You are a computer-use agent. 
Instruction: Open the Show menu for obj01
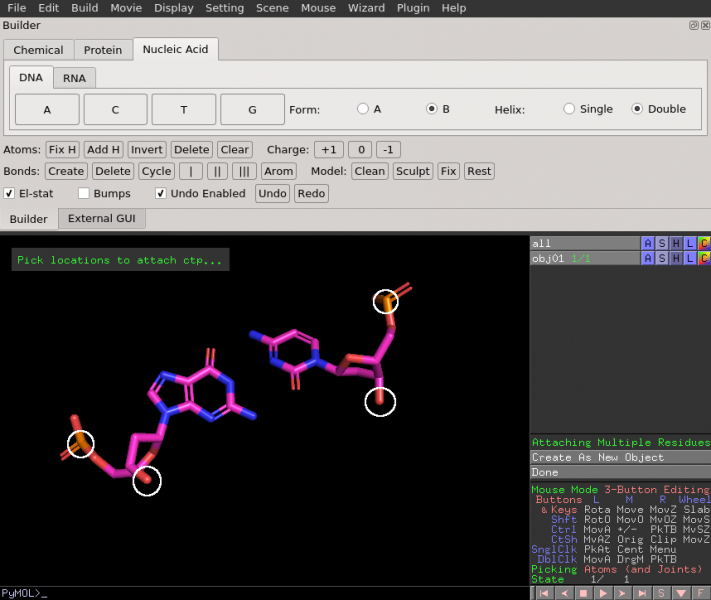click(662, 258)
